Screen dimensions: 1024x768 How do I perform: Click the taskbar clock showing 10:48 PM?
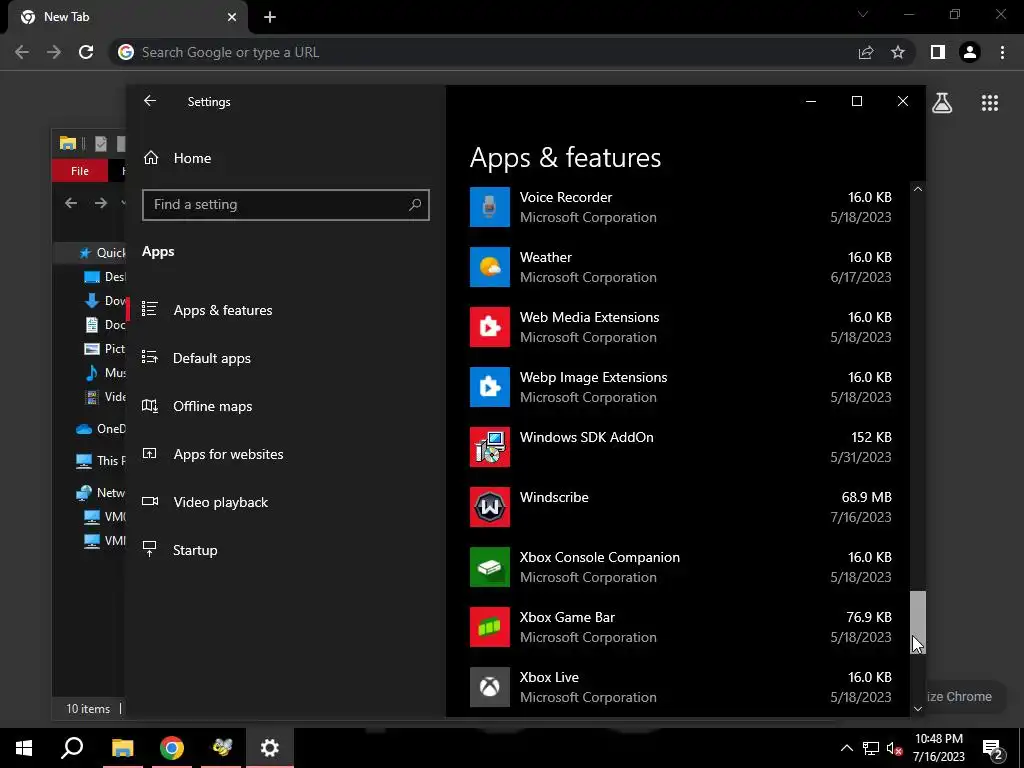click(938, 748)
